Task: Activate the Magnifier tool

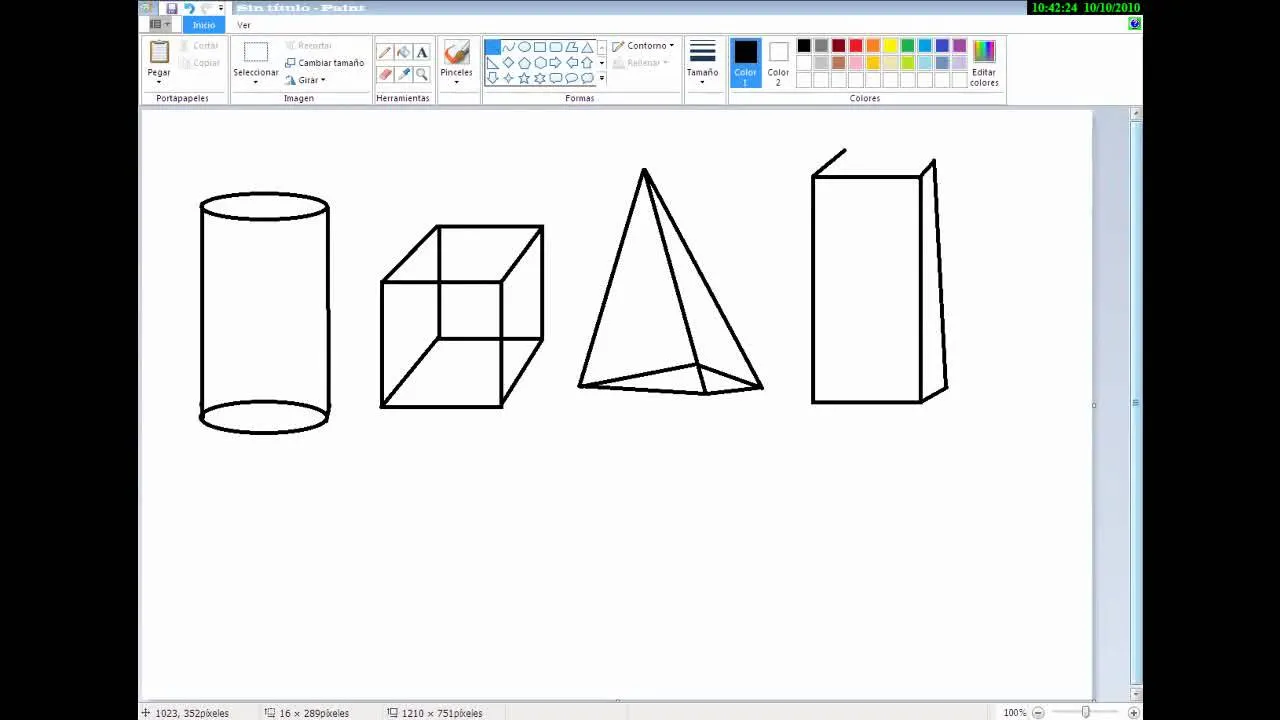Action: click(422, 74)
